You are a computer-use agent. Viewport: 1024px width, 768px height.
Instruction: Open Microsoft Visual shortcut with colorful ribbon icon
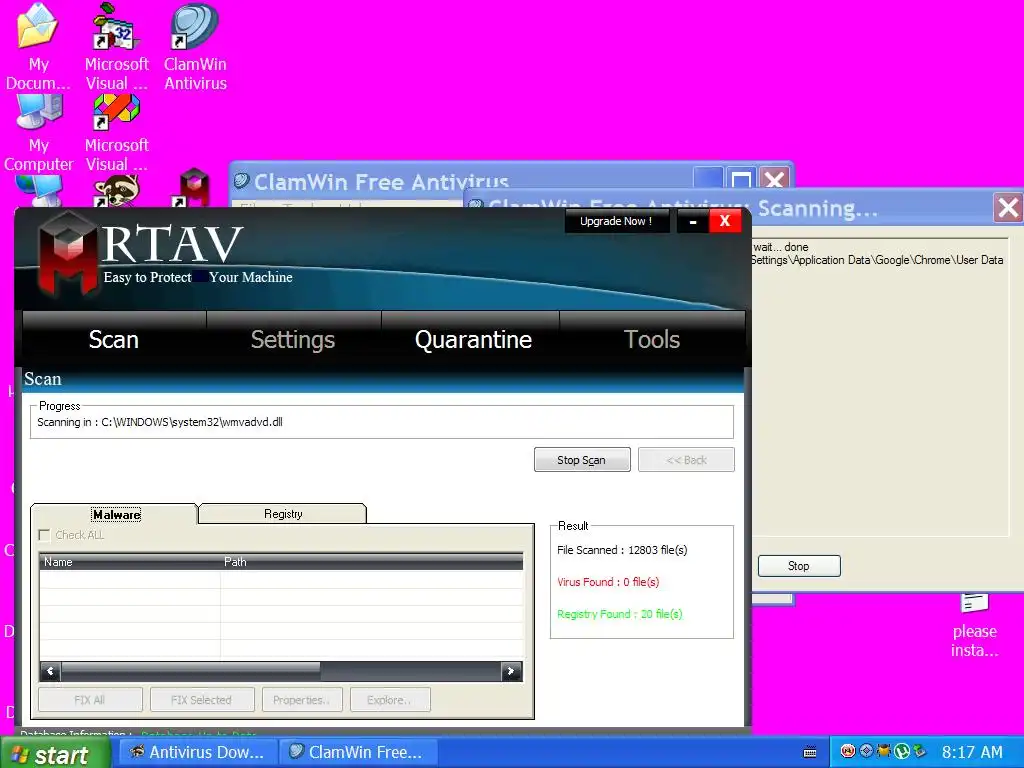coord(116,133)
